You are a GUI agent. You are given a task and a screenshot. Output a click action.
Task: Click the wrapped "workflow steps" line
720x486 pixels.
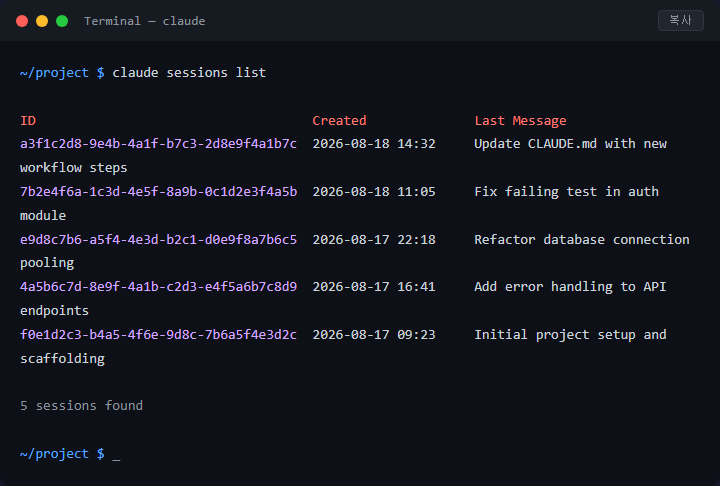click(x=73, y=168)
